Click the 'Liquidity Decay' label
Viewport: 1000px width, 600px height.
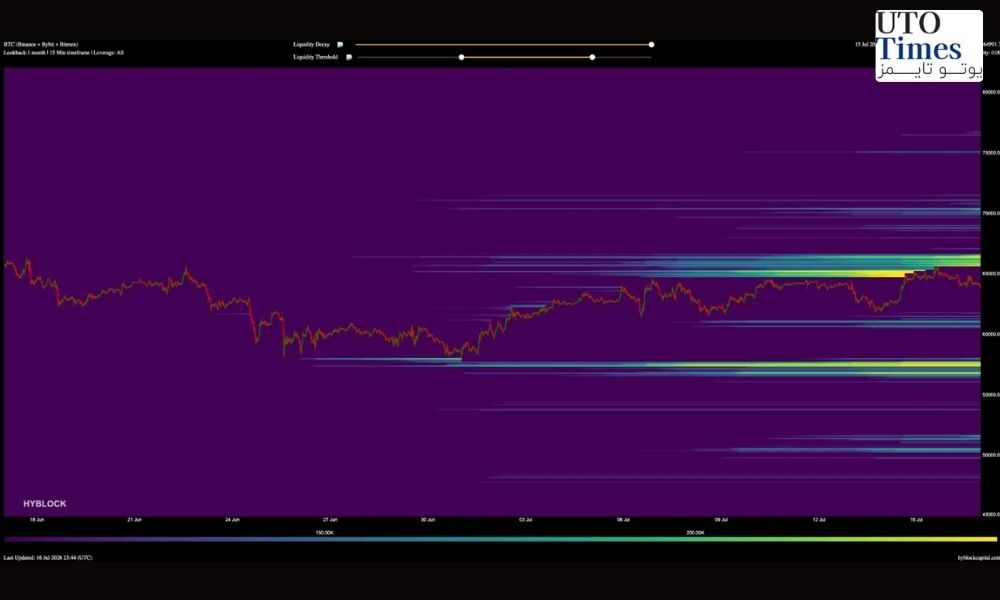(311, 45)
